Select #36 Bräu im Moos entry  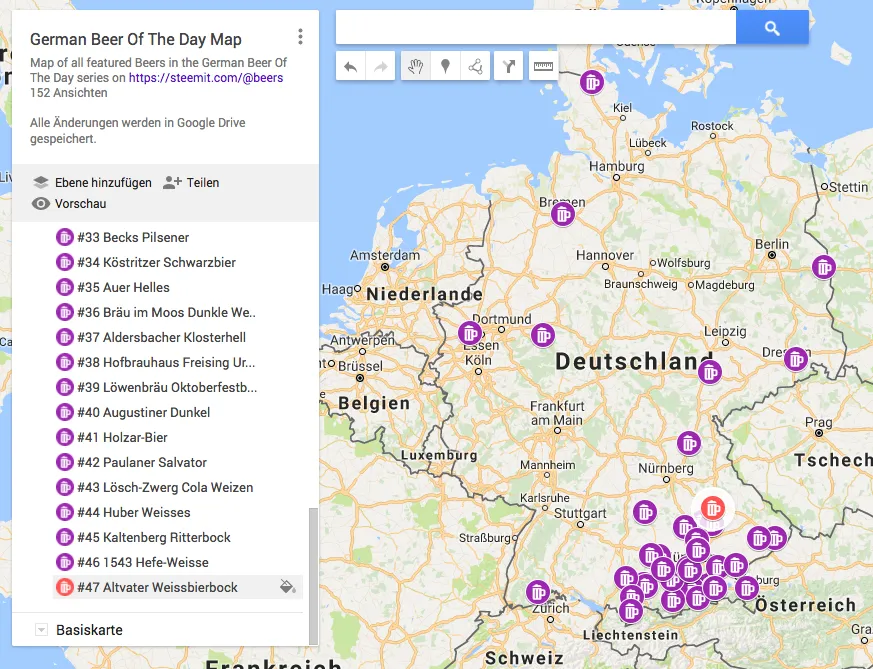click(x=166, y=312)
